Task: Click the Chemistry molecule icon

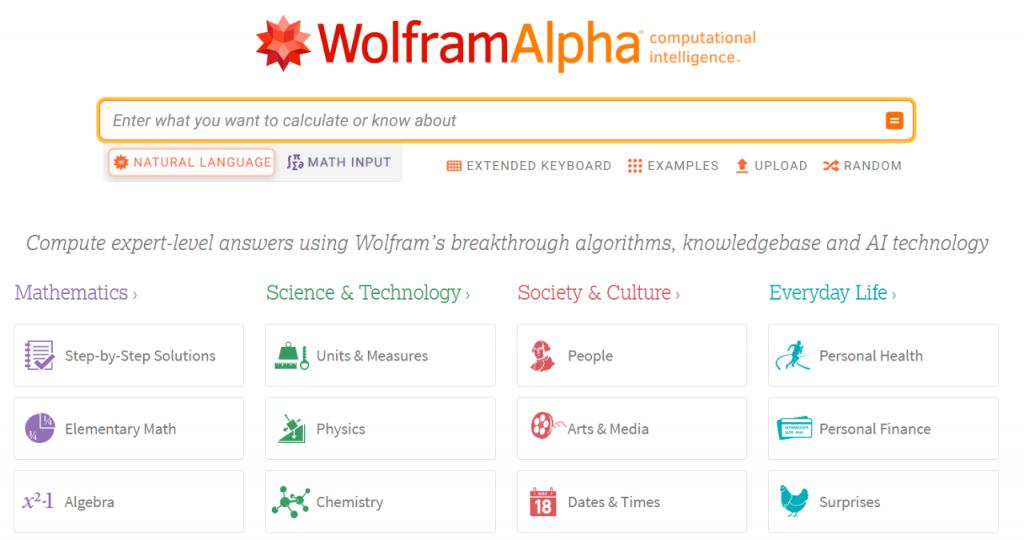Action: pos(291,502)
